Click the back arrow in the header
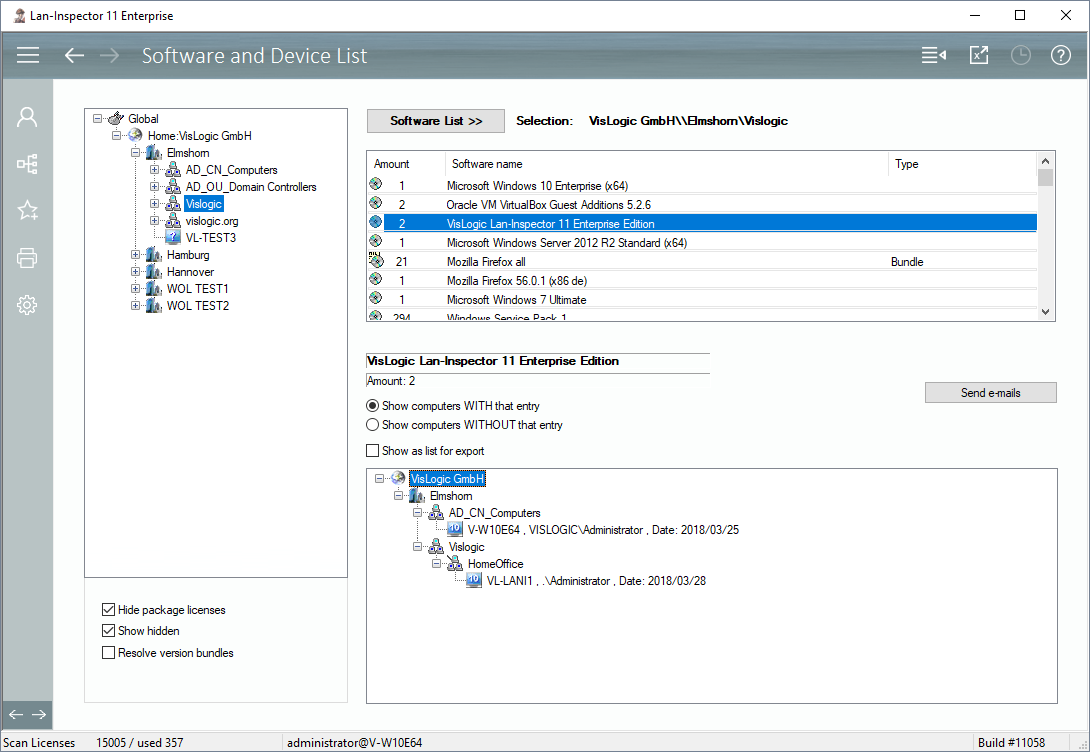 (x=74, y=55)
